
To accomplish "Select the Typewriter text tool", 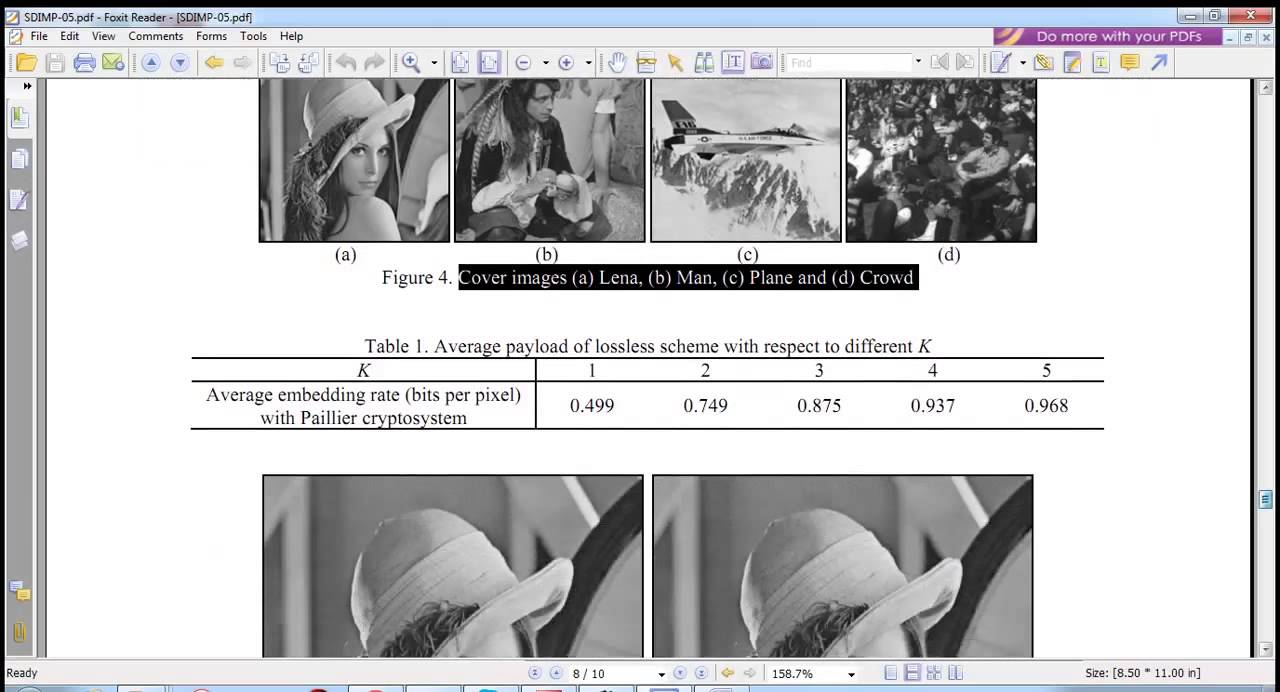I will pos(1101,63).
